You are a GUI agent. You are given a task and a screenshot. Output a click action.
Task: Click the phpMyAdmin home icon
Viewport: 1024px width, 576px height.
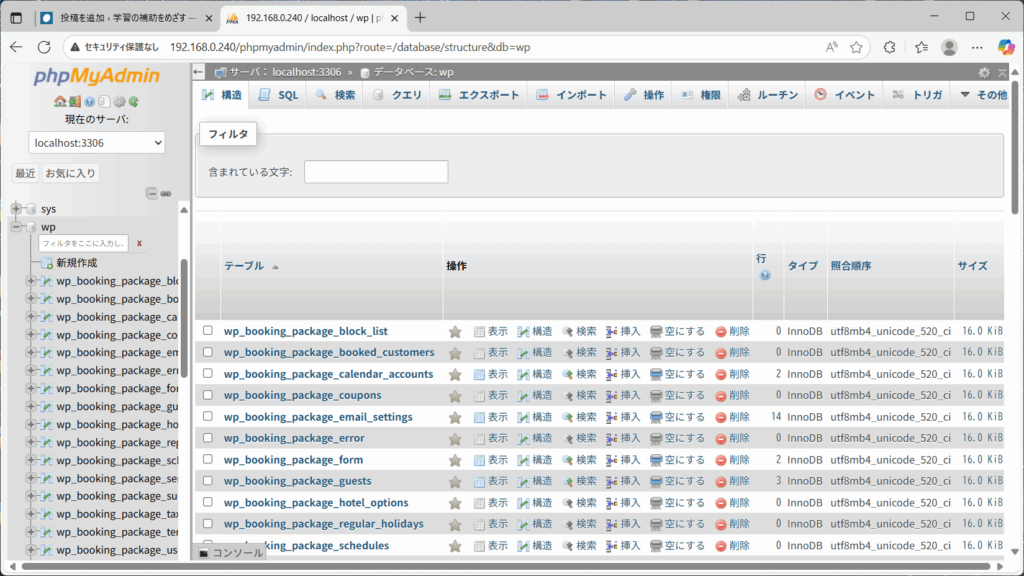tap(60, 101)
